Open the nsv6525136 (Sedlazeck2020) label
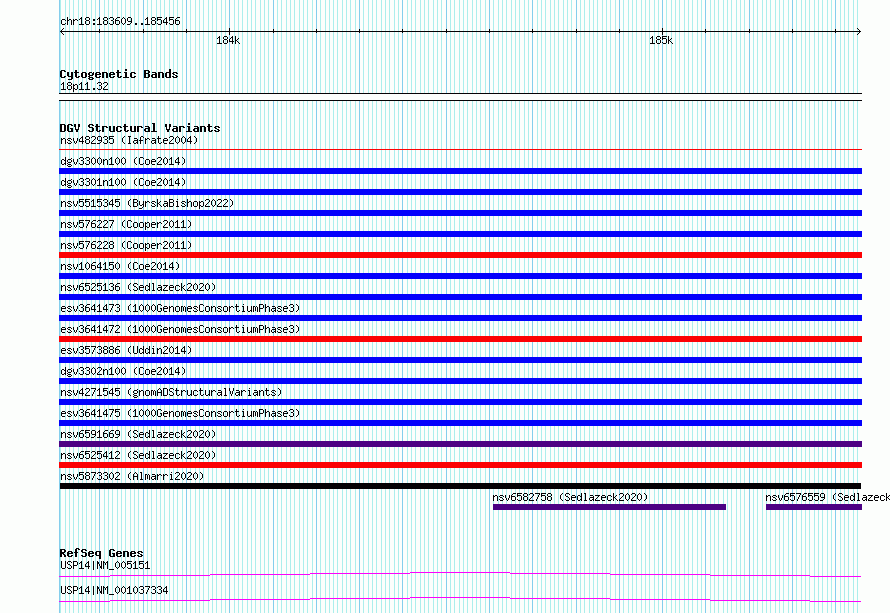This screenshot has height=613, width=890. point(138,287)
